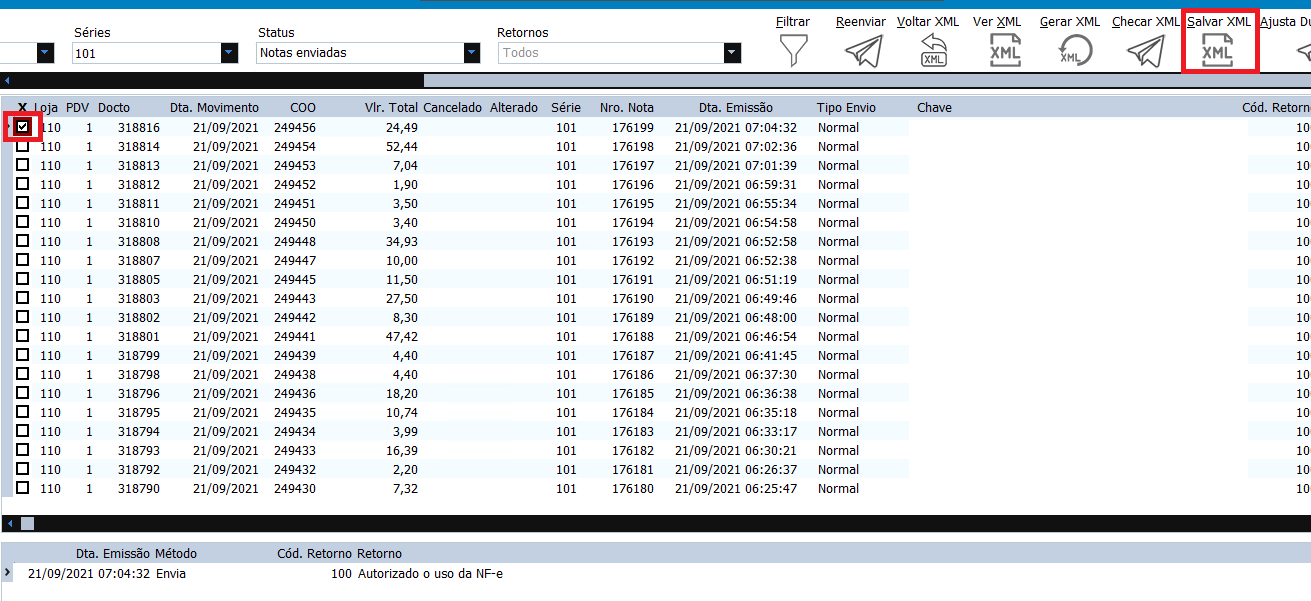
Task: Check the checkbox for Docto 318811
Action: coord(22,203)
